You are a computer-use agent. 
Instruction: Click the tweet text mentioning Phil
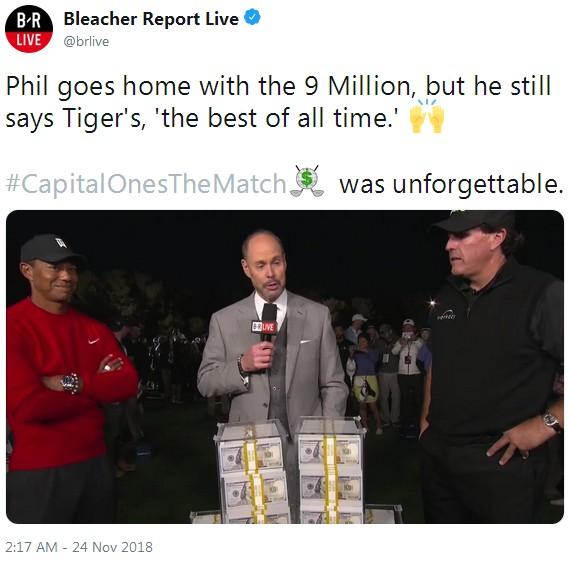pos(278,102)
